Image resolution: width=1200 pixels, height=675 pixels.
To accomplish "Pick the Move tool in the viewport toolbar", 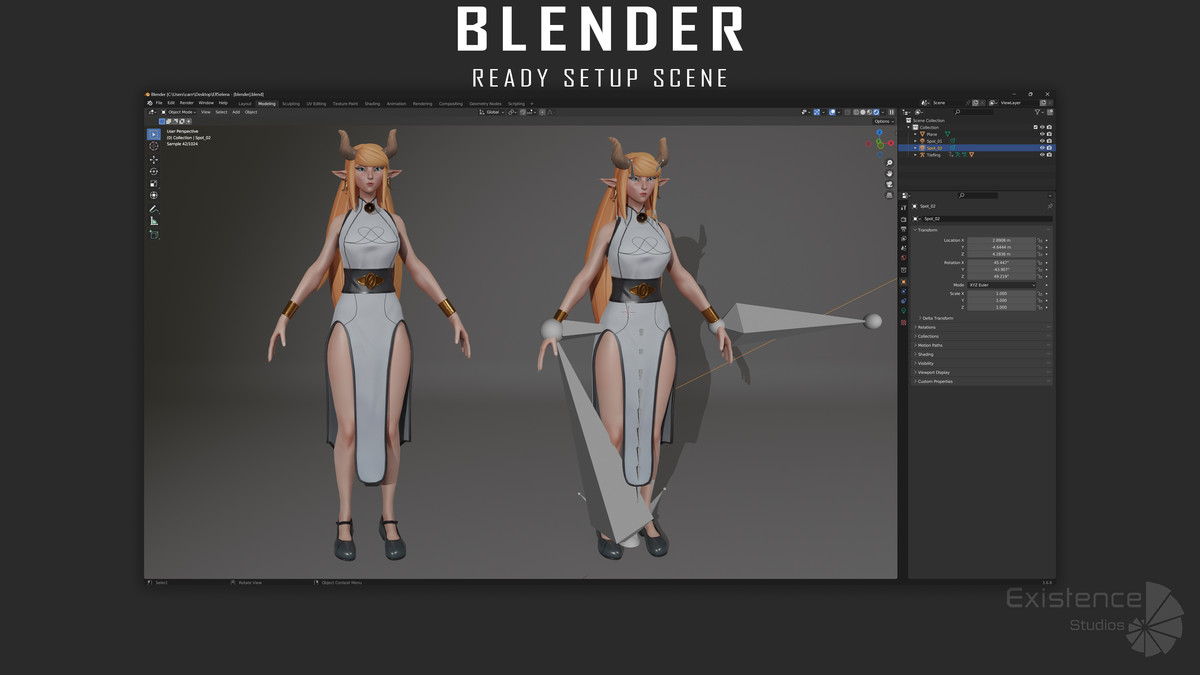I will 153,159.
